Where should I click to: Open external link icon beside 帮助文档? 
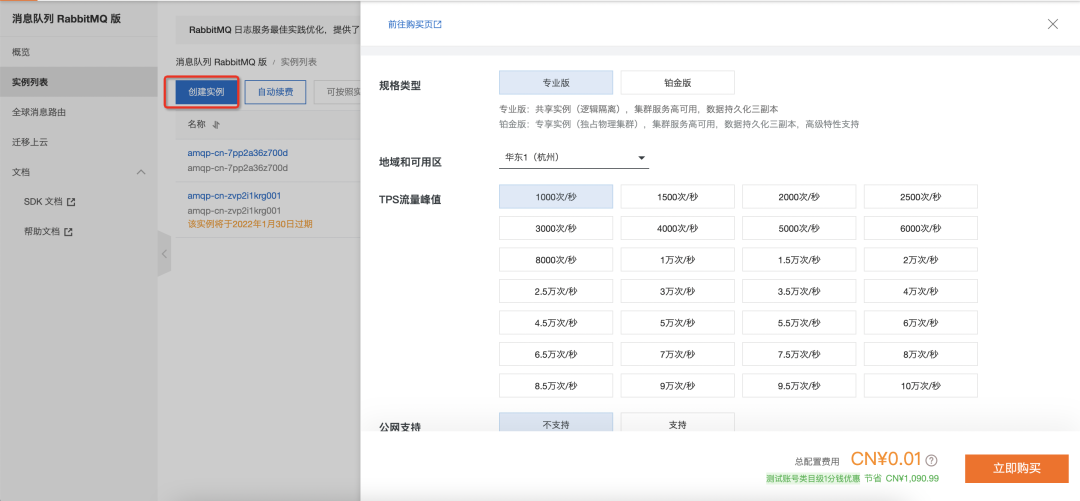(68, 232)
